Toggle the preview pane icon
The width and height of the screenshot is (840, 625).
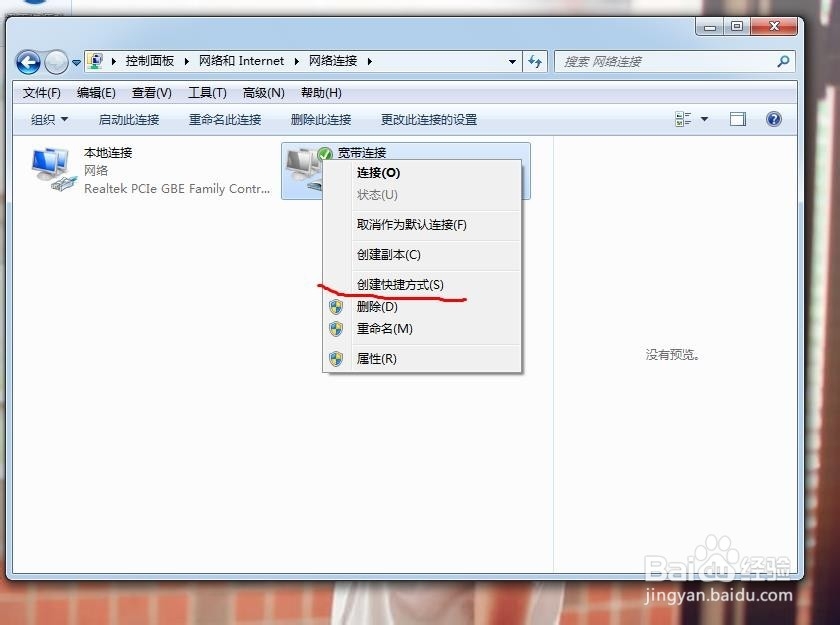tap(737, 119)
